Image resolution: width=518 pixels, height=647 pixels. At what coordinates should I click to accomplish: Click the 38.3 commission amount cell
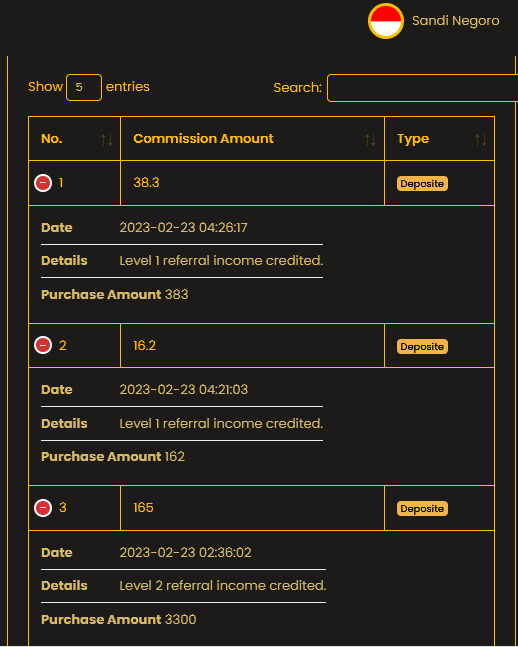[x=253, y=183]
